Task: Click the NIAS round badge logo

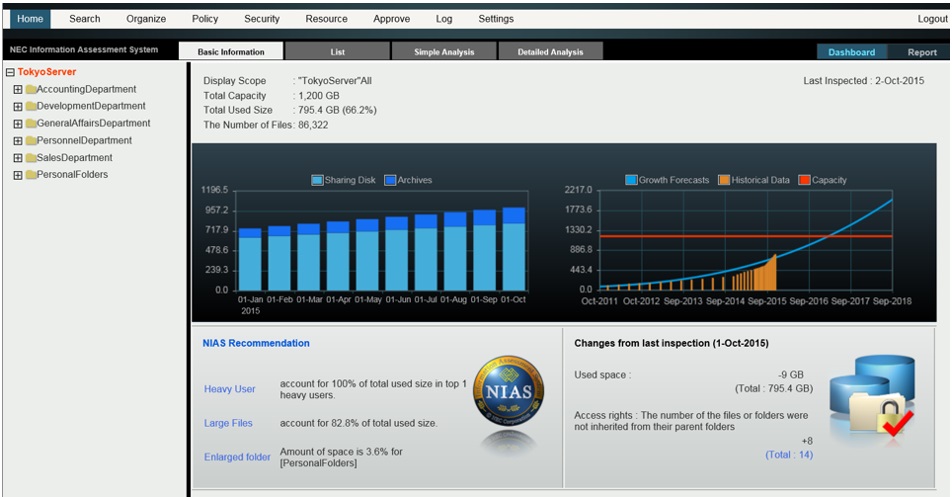Action: (508, 391)
